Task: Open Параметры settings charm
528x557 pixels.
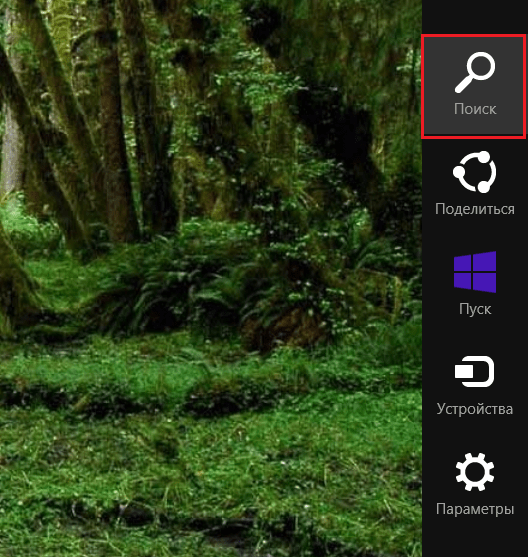Action: [x=475, y=485]
